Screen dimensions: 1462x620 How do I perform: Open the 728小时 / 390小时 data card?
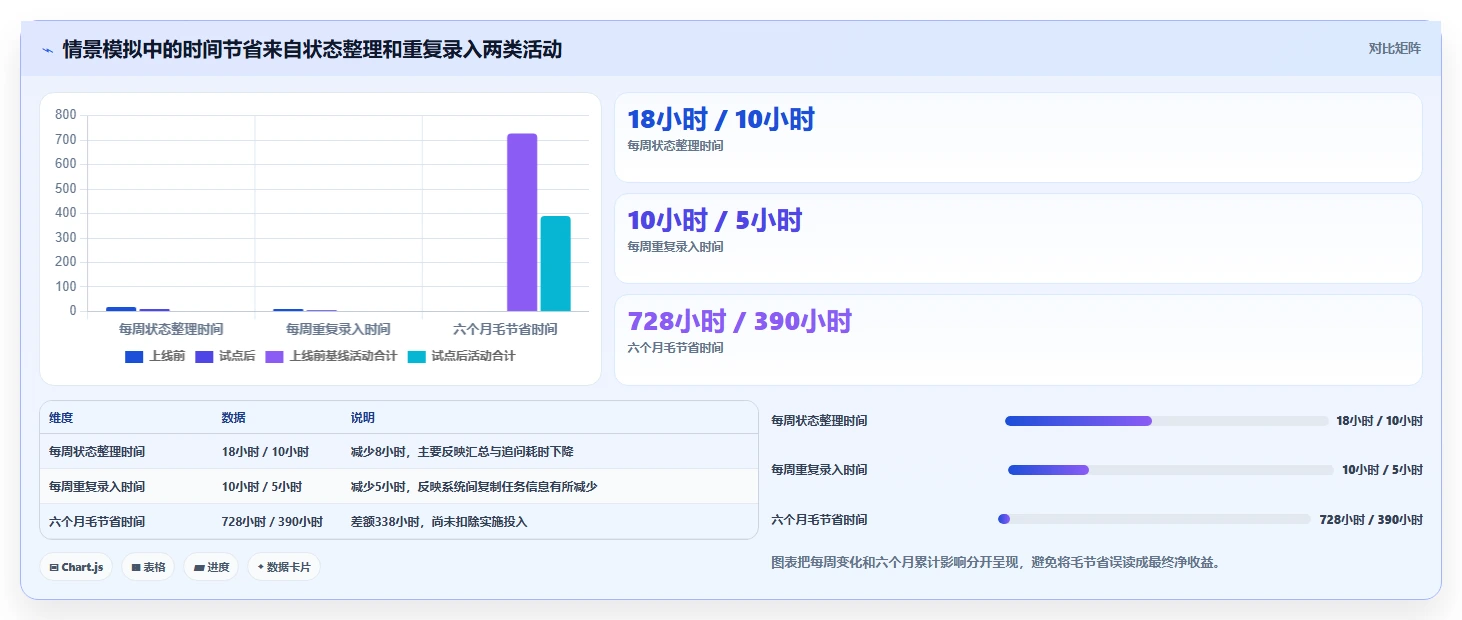pyautogui.click(x=1018, y=339)
